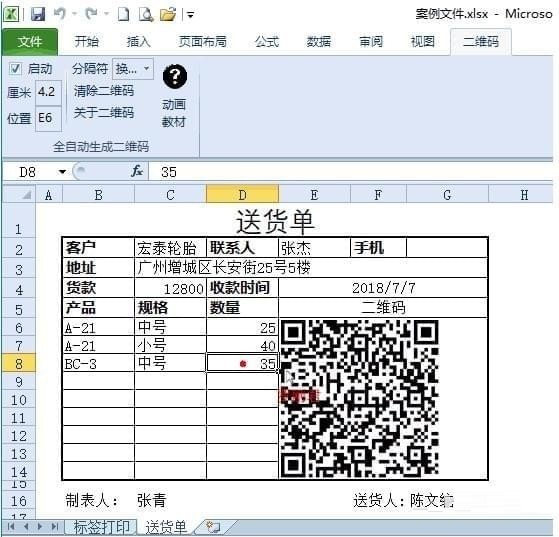Click the 小号 specification cell
This screenshot has height=537, width=559.
tap(170, 345)
